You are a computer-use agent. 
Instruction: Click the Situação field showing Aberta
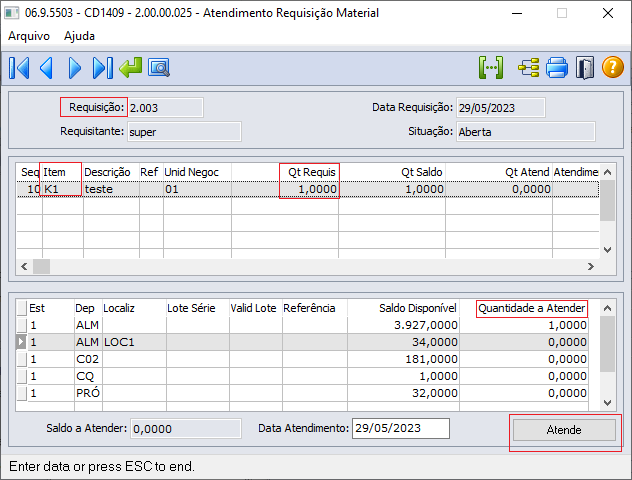click(526, 132)
